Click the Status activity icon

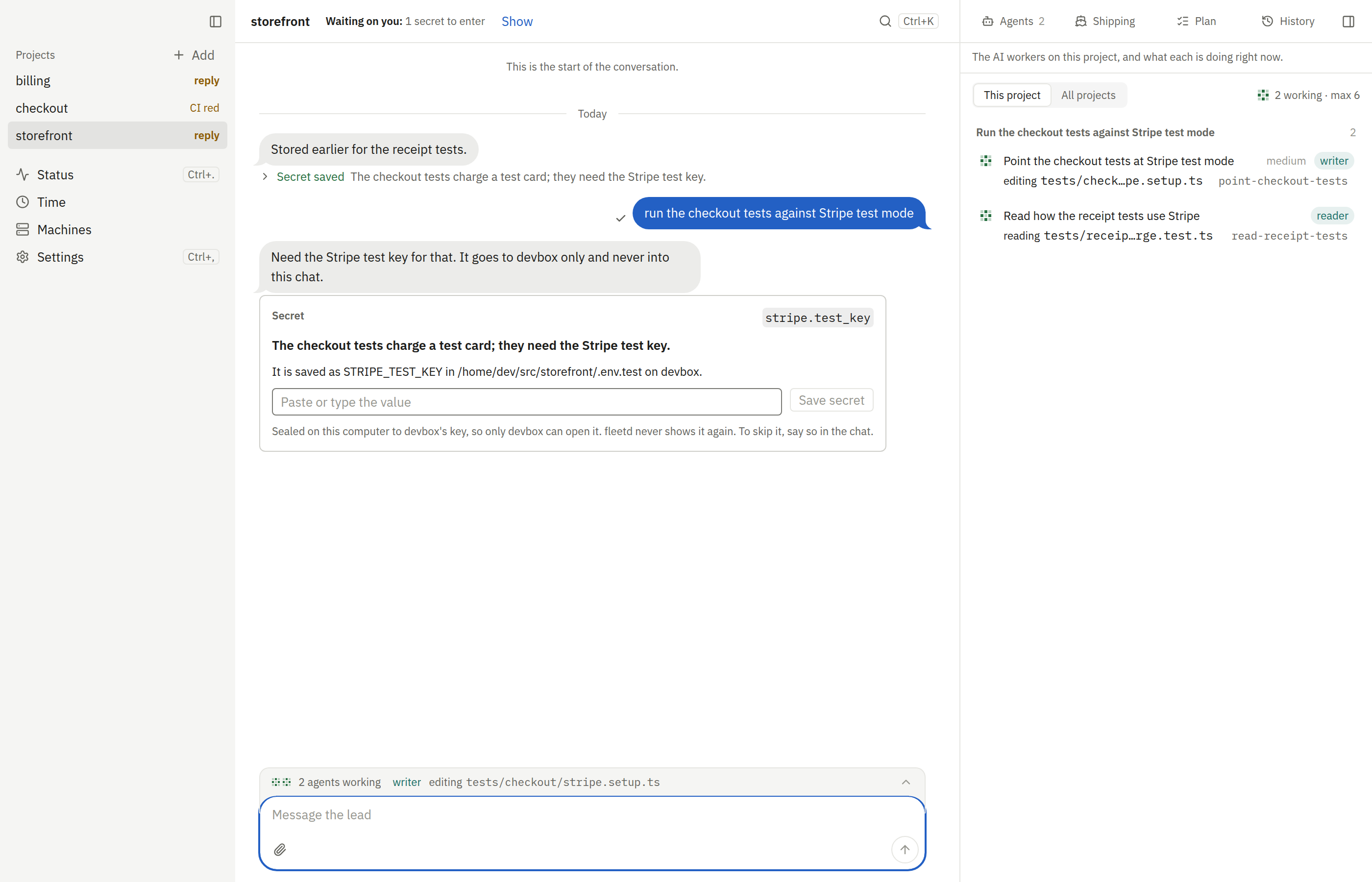coord(23,174)
